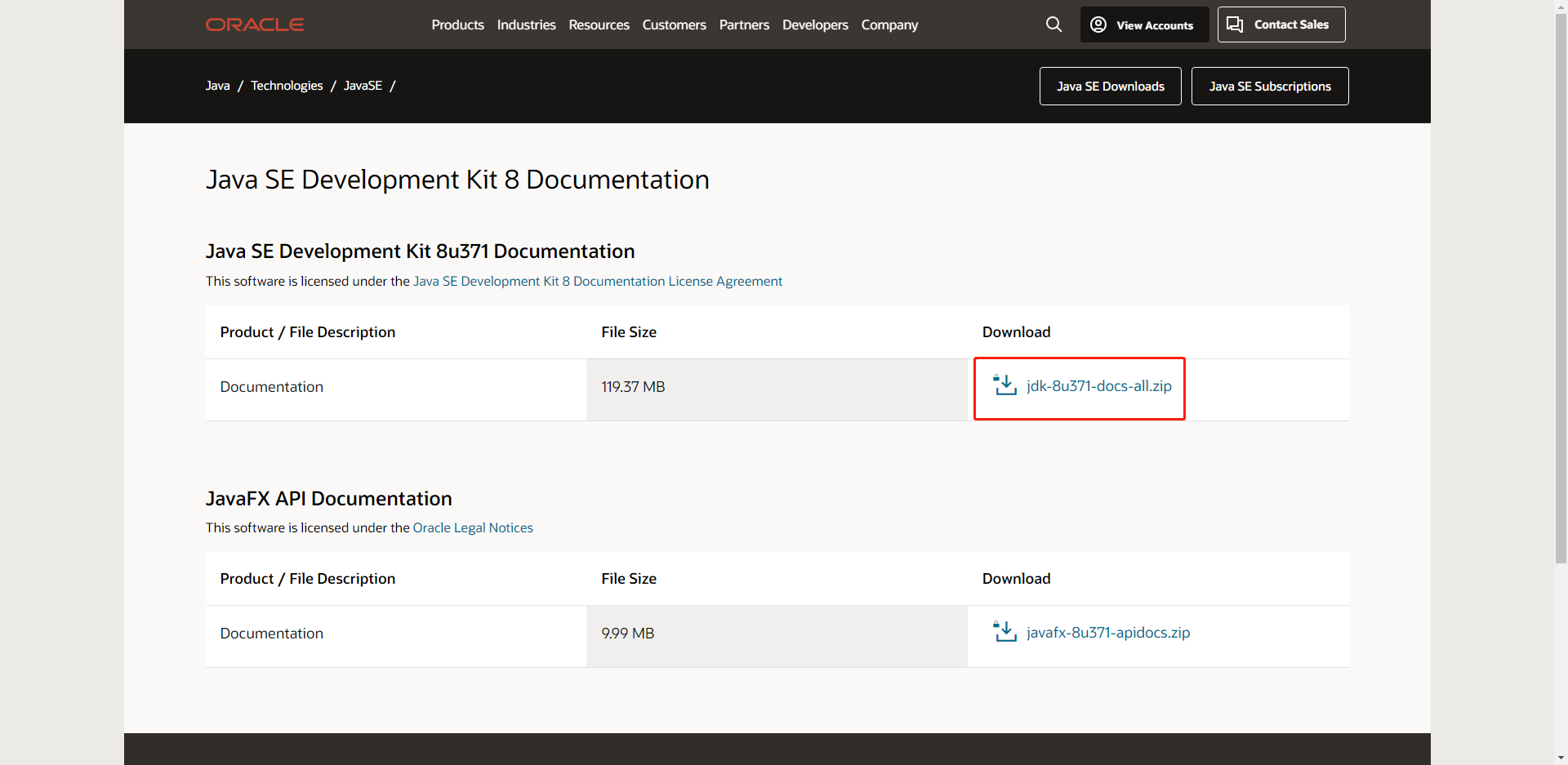Download jdk-8u371-docs-all.zip
The image size is (1568, 765).
pos(1098,386)
